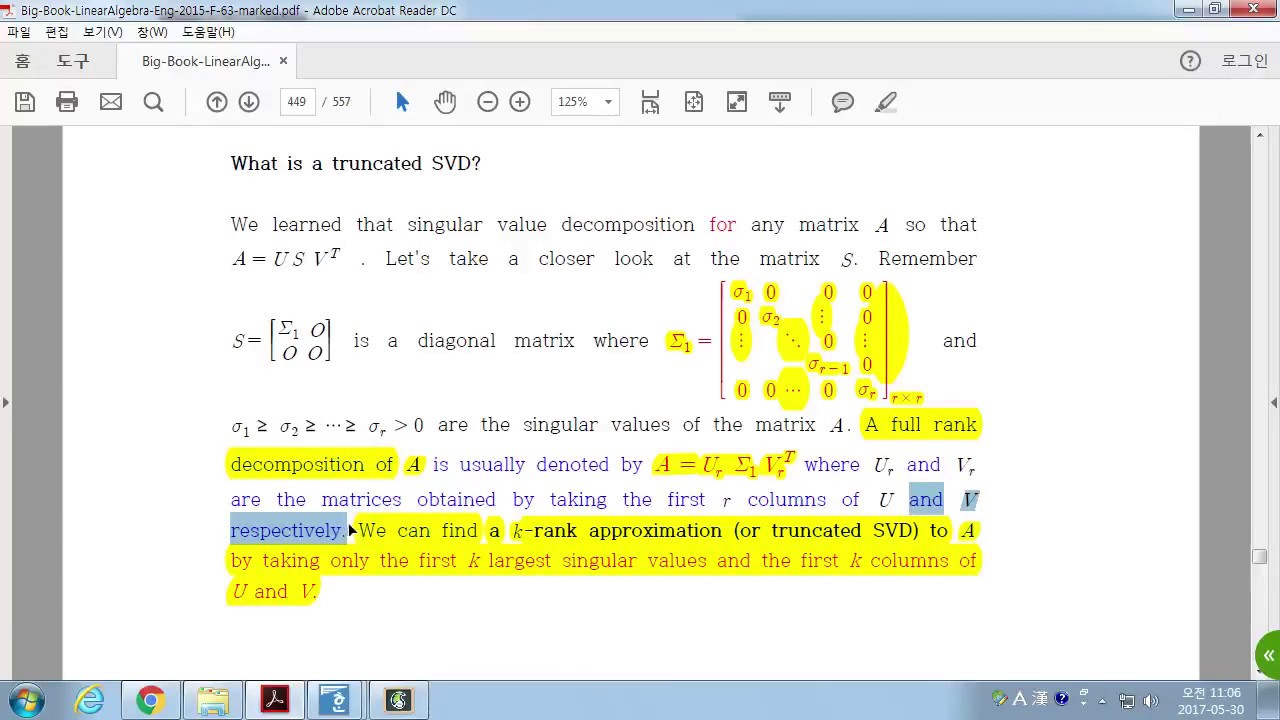
Task: Toggle IME A input mode
Action: (x=1020, y=699)
